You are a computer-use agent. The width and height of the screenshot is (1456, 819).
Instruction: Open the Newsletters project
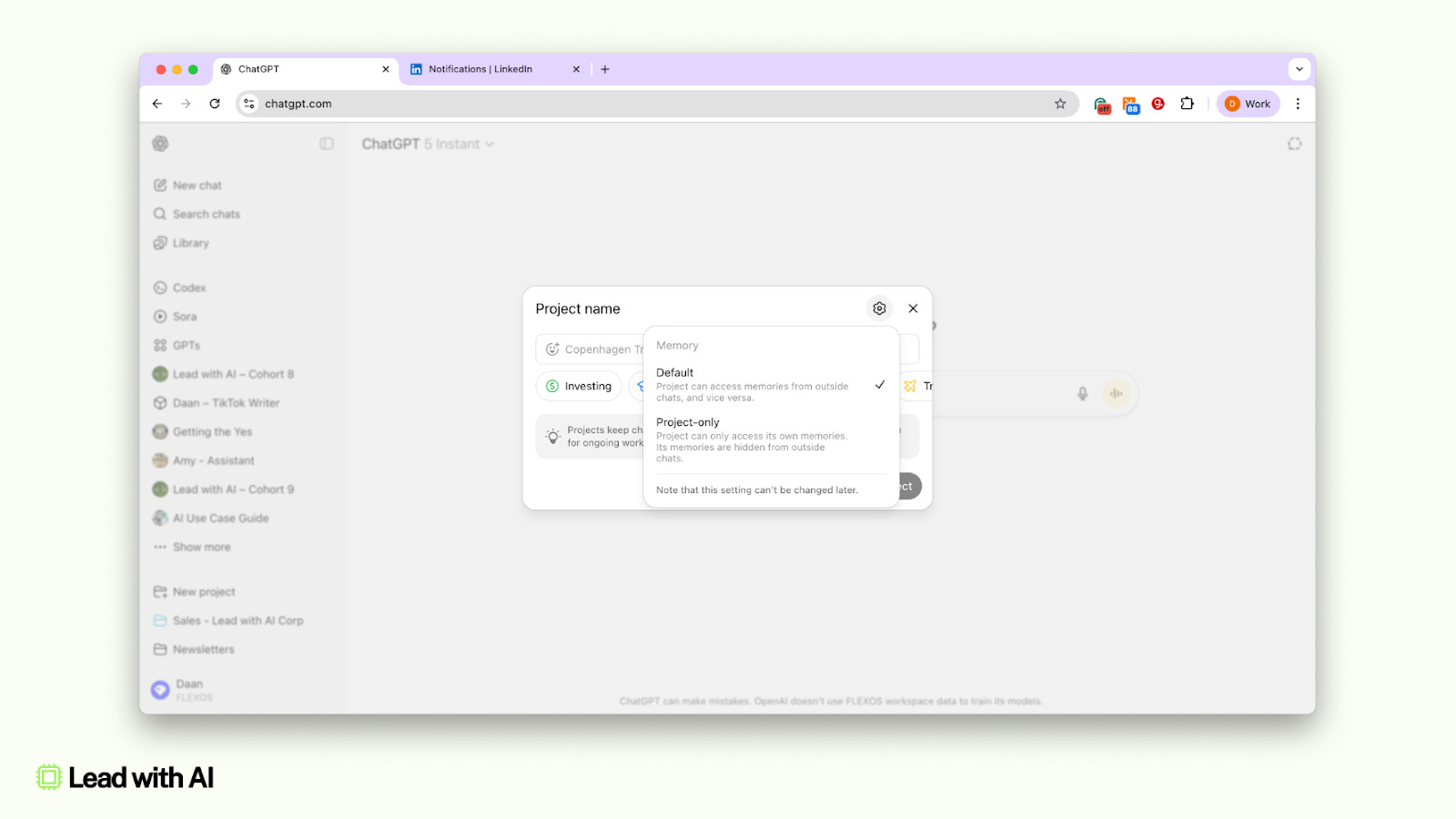[x=195, y=650]
